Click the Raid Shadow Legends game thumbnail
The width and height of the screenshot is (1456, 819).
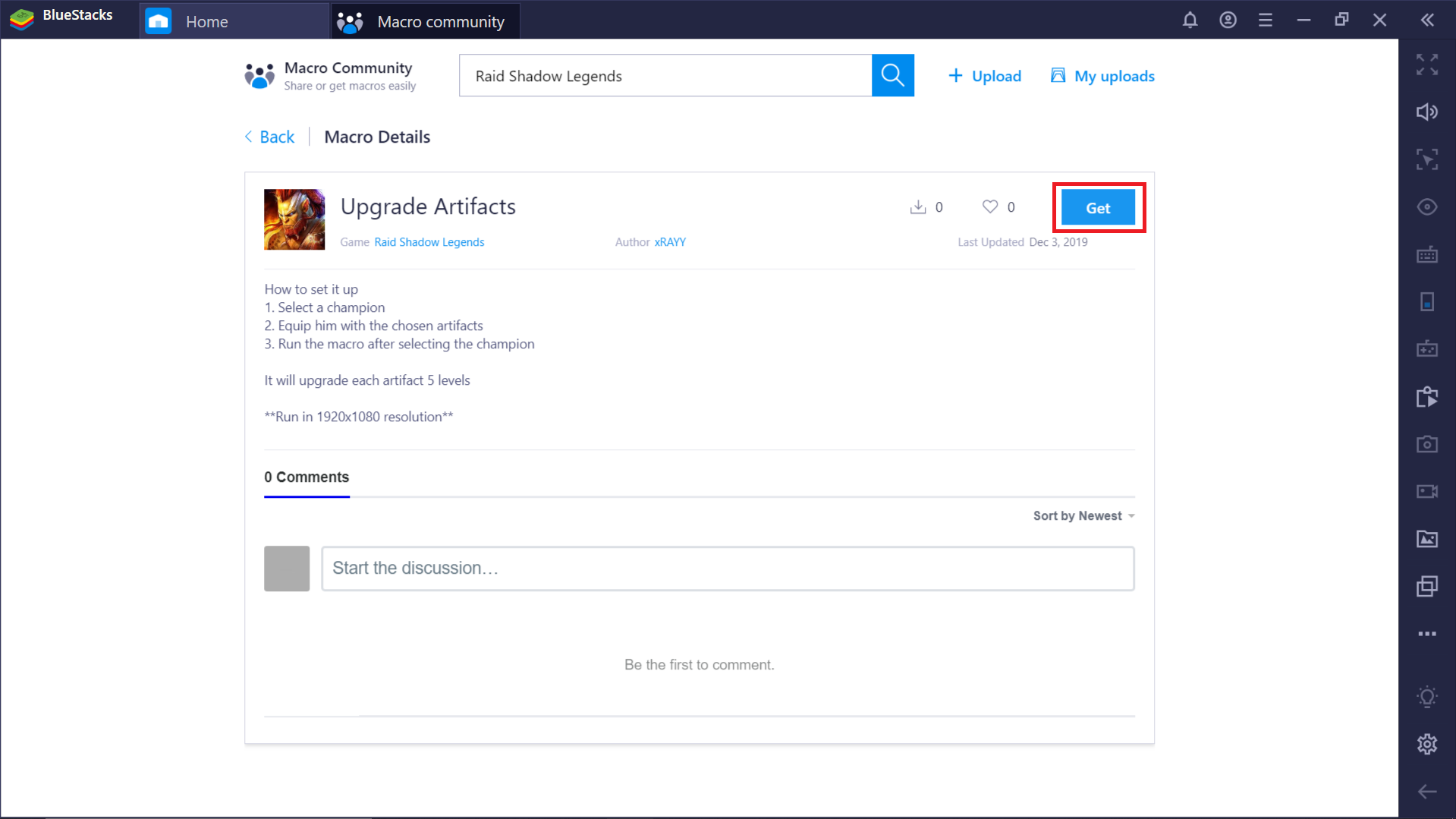tap(294, 219)
